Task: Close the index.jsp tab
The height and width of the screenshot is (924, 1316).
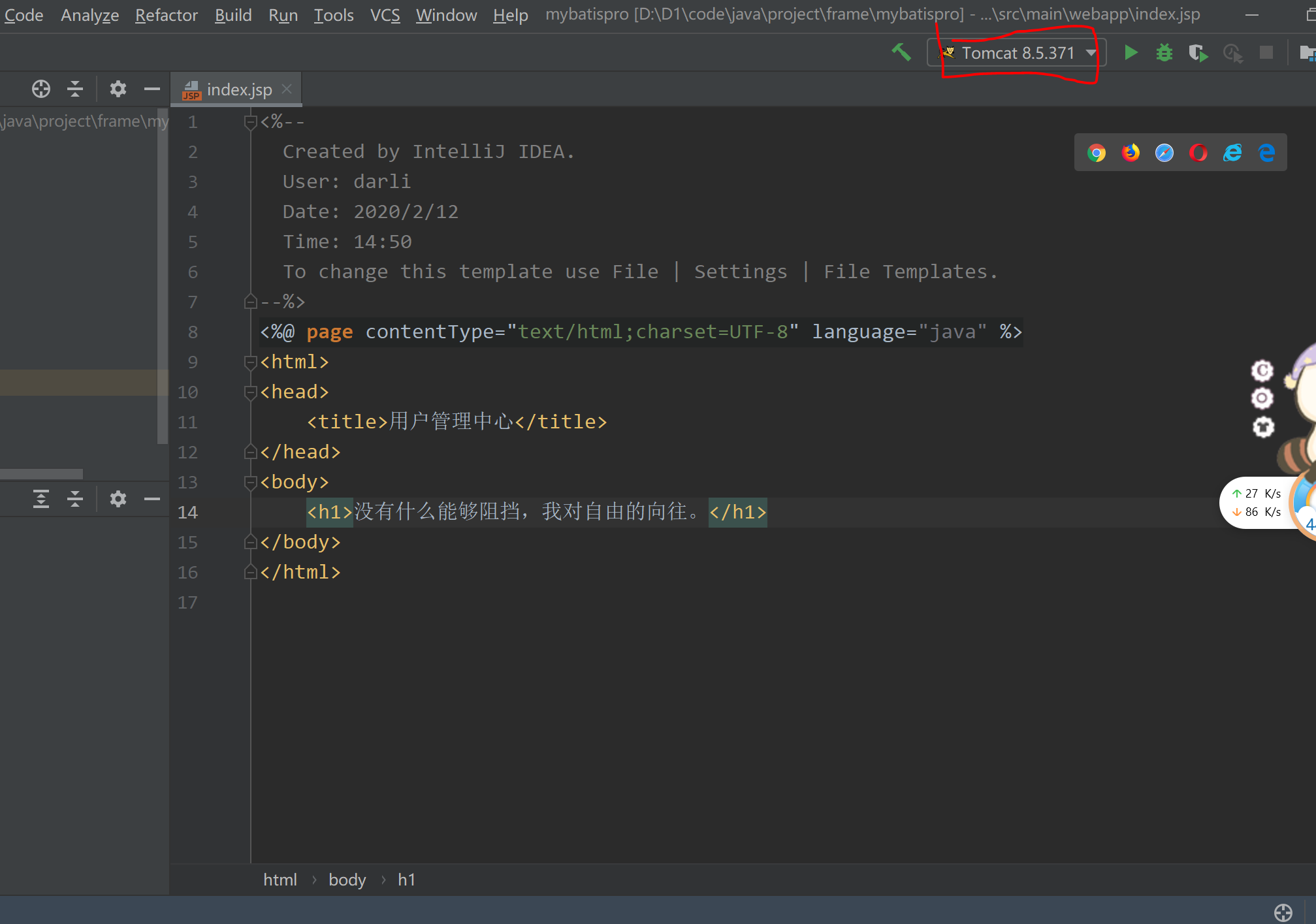Action: (287, 89)
